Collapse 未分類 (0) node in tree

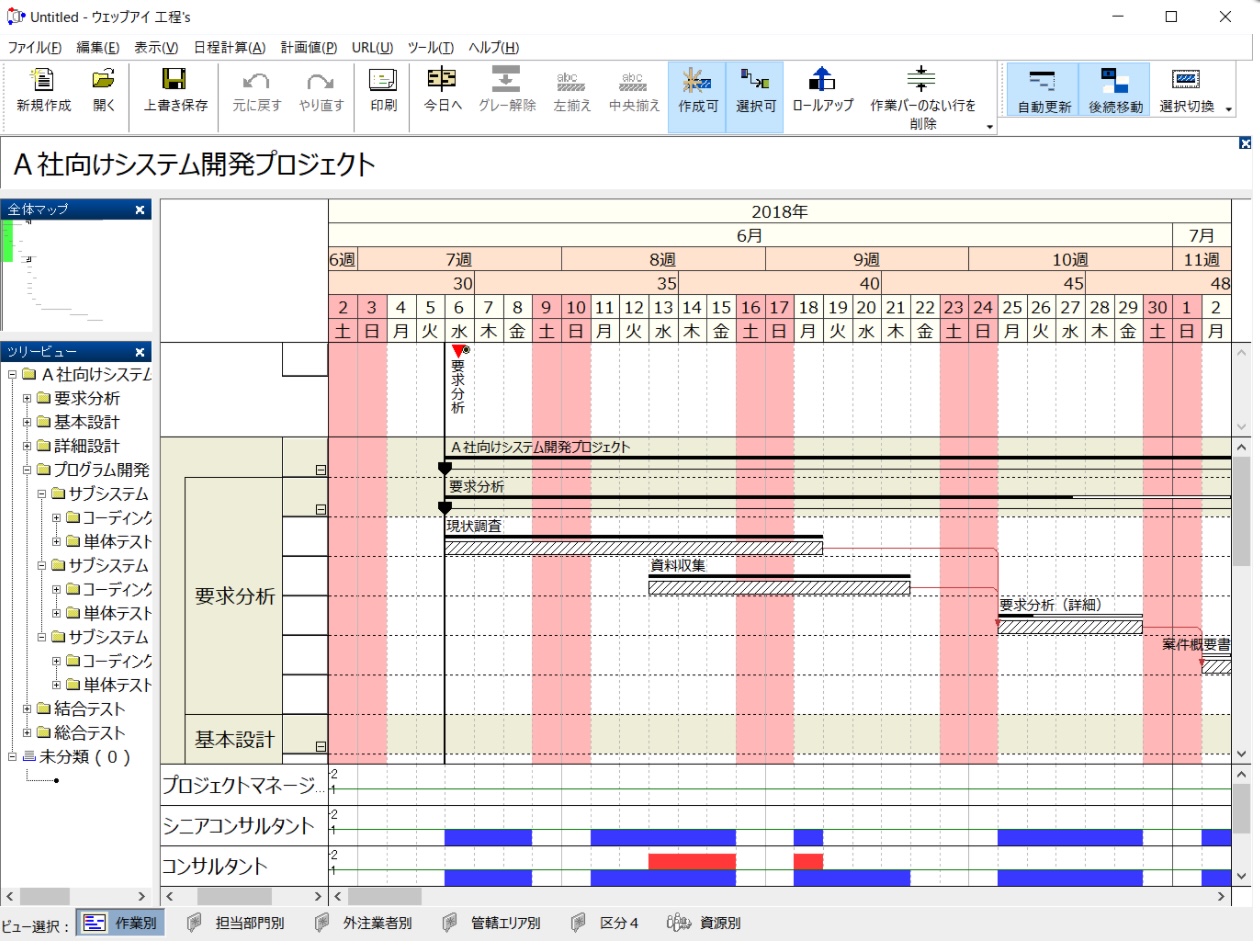coord(13,757)
